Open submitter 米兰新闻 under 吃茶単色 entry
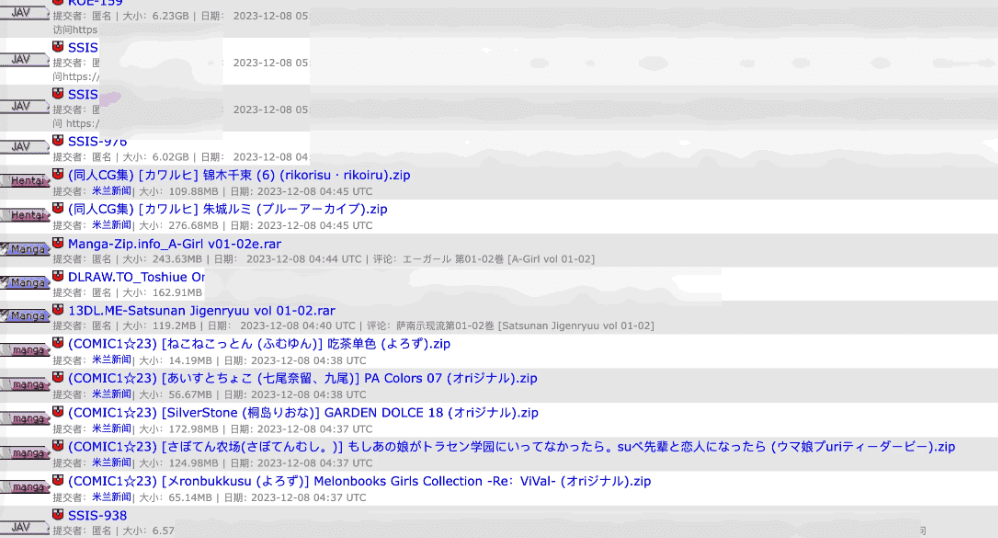The height and width of the screenshot is (538, 998). [x=111, y=360]
